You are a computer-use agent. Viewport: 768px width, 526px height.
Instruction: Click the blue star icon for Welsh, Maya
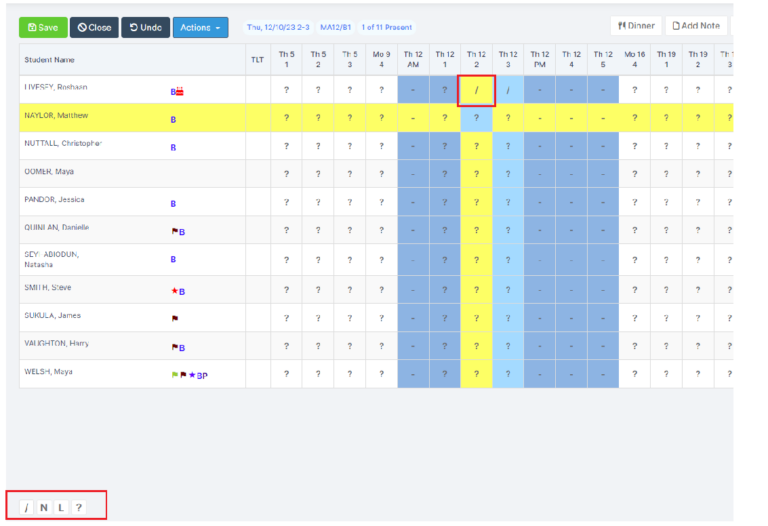click(192, 375)
